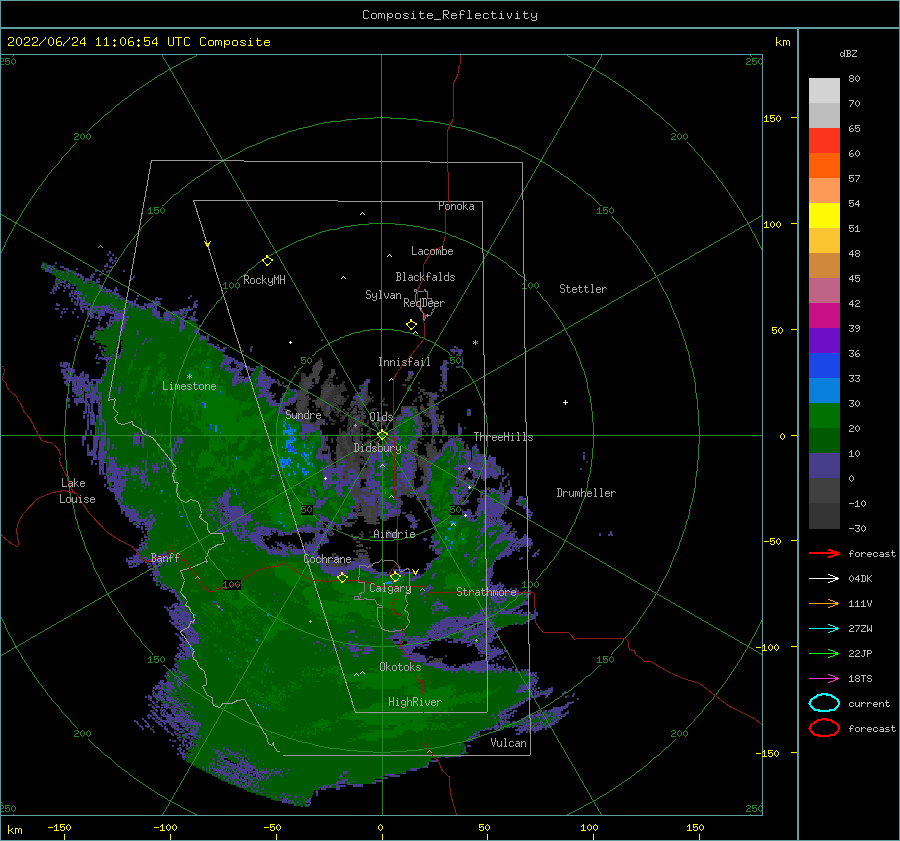Click the dBZ legend heading
Screen dimensions: 900x841
848,53
